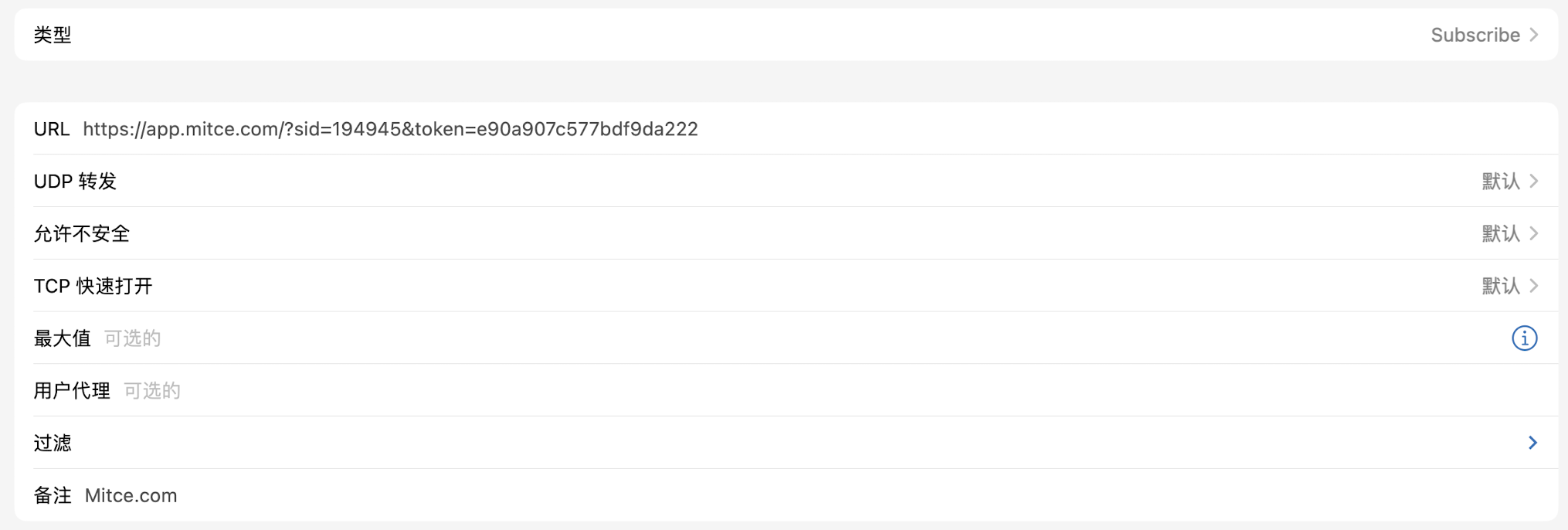This screenshot has width=1568, height=530.
Task: Click the URL label
Action: 51,129
